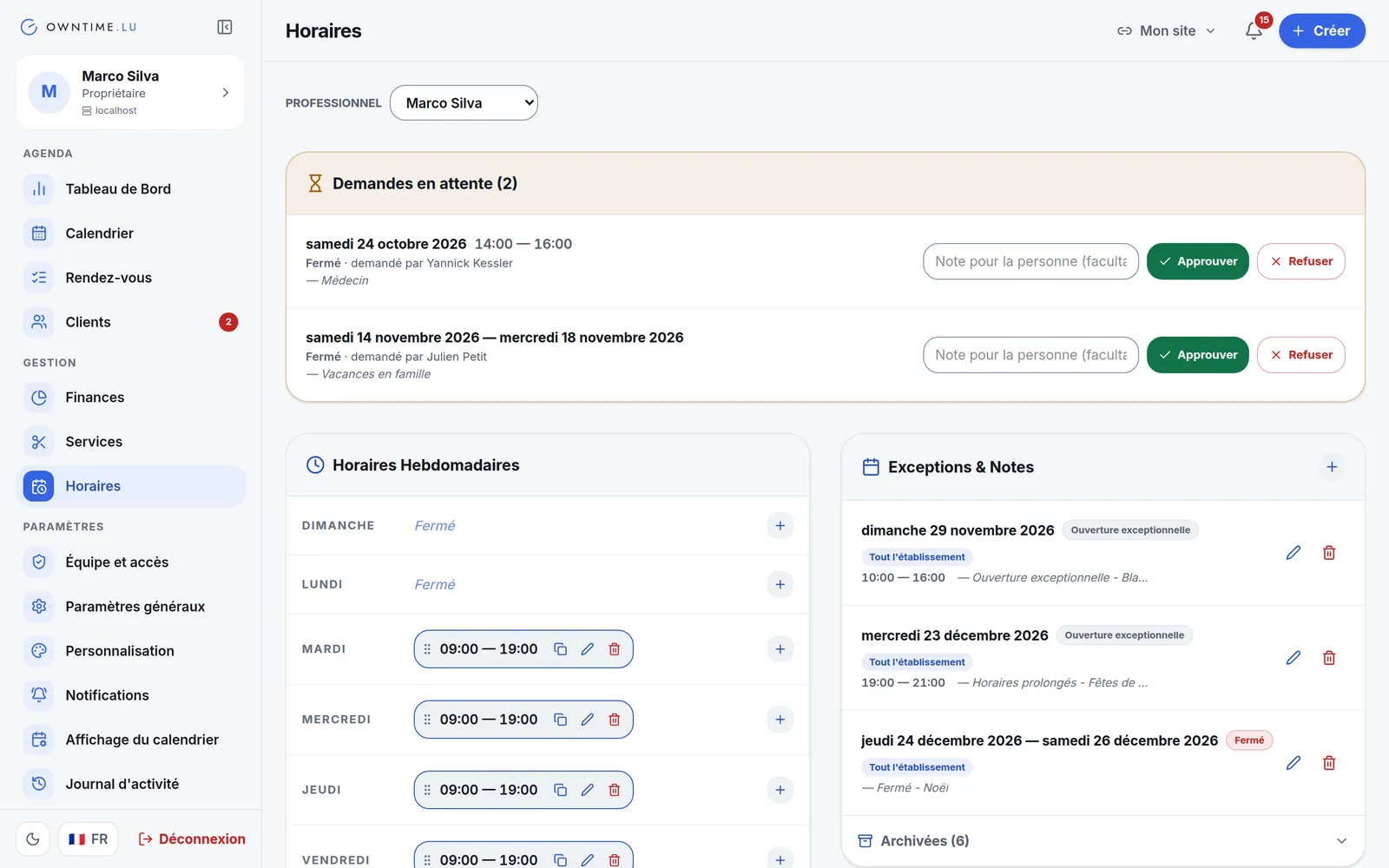Image resolution: width=1389 pixels, height=868 pixels.
Task: Open the Mon site dropdown
Action: (x=1166, y=30)
